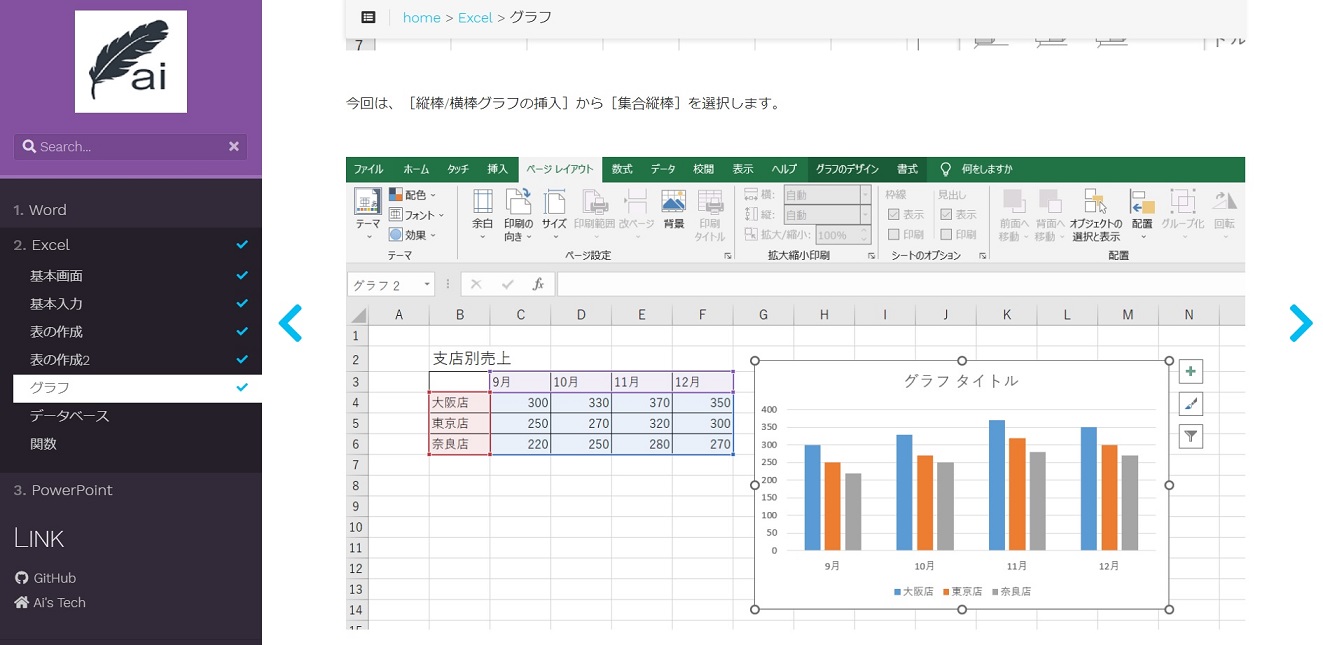Click the Excel breadcrumb link
Image resolution: width=1323 pixels, height=645 pixels.
475,18
